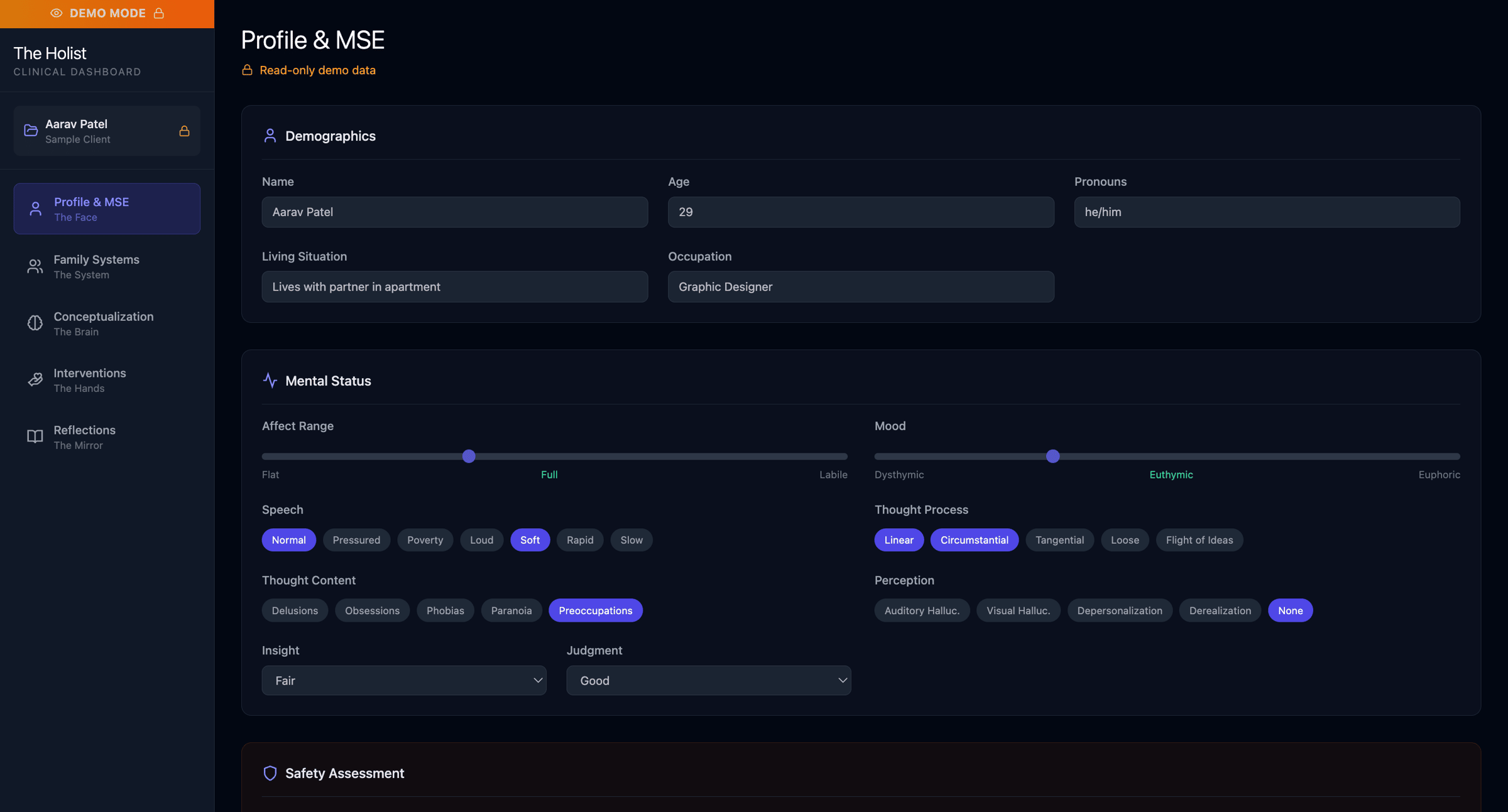Viewport: 1508px width, 812px height.
Task: Toggle the Pressured speech chip
Action: 356,540
